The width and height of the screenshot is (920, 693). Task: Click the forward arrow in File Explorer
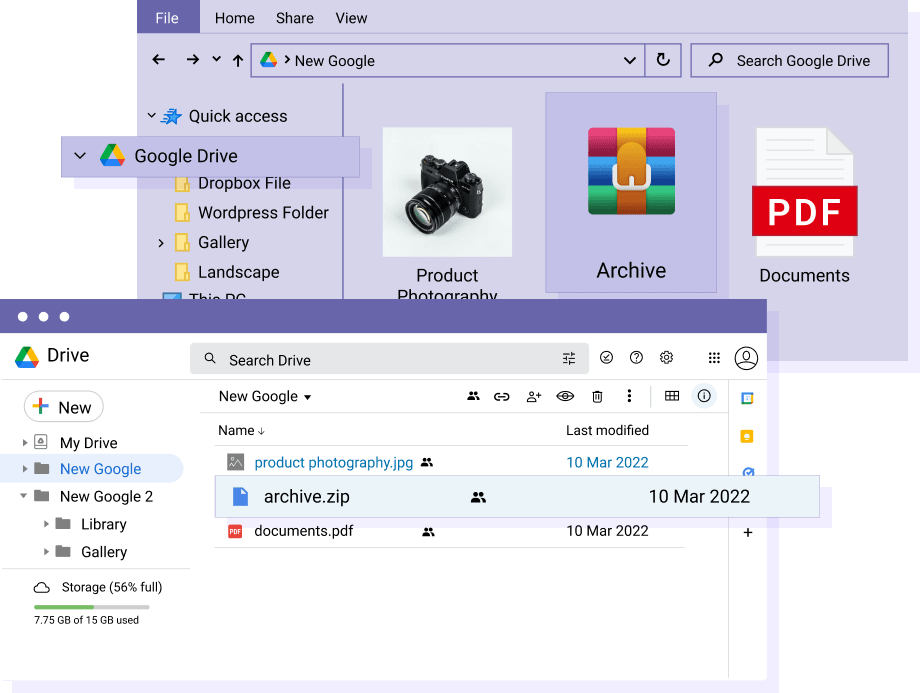pyautogui.click(x=192, y=59)
